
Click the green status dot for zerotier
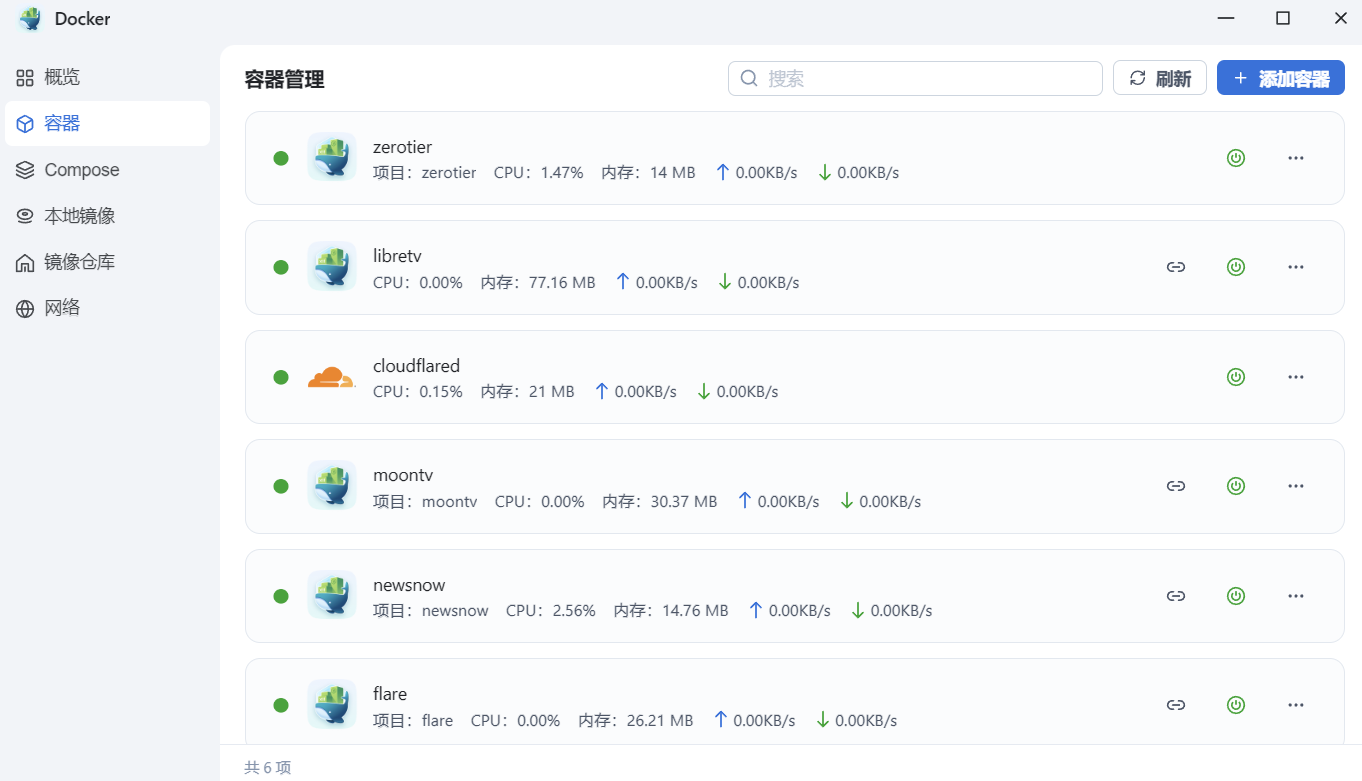281,158
